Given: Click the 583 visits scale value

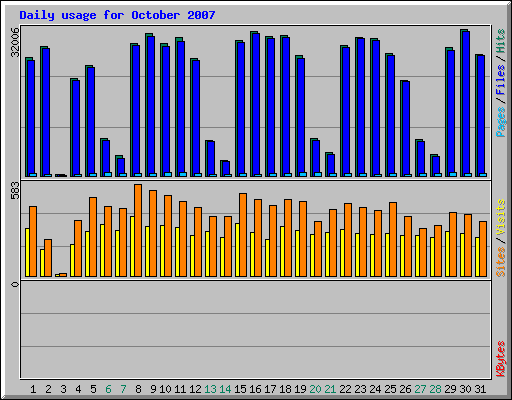Looking at the screenshot, I should tap(15, 190).
